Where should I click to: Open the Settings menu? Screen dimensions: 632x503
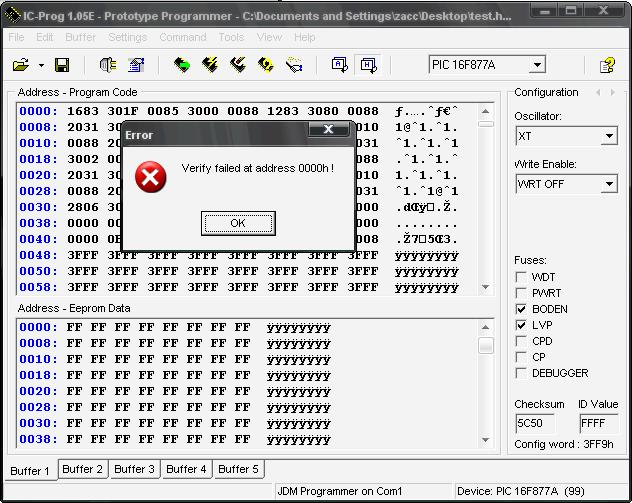pyautogui.click(x=128, y=37)
